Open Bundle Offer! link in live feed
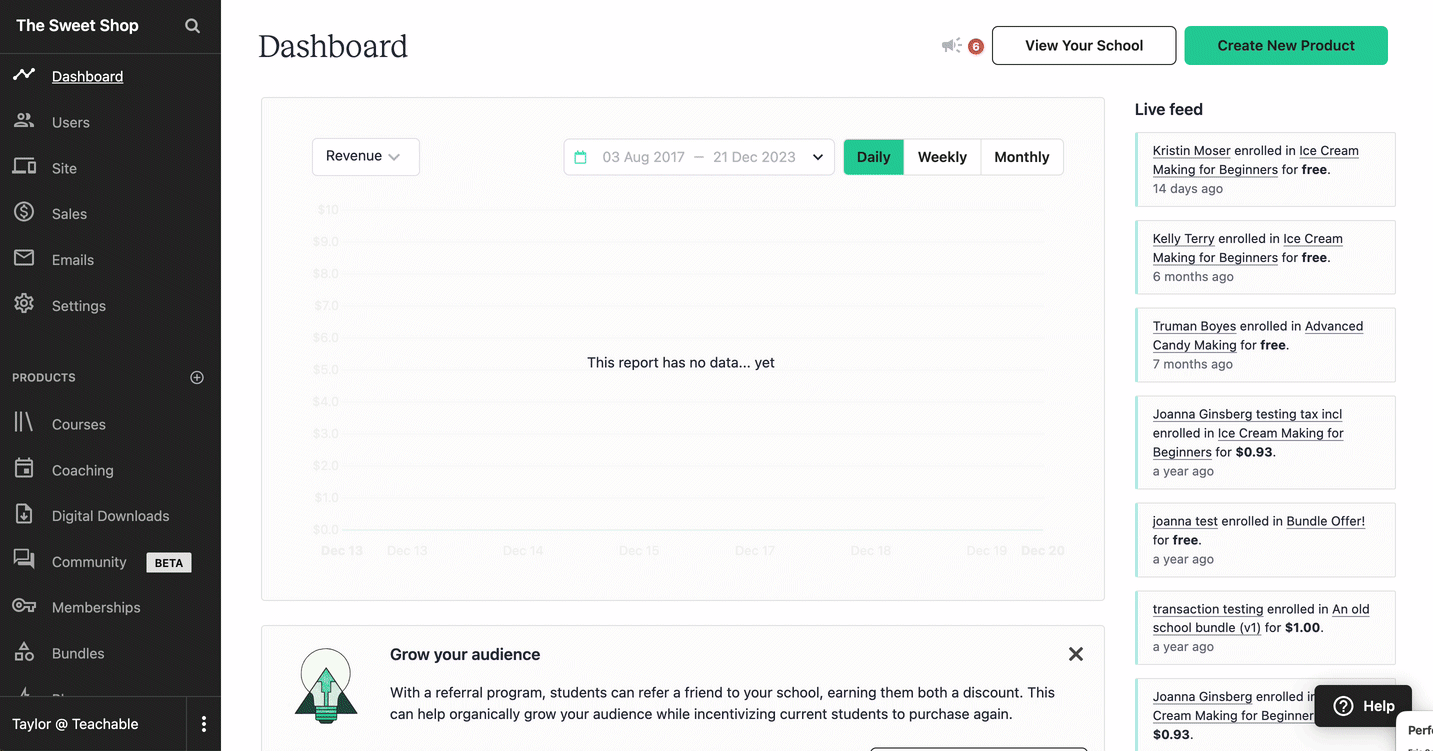 (x=1326, y=521)
